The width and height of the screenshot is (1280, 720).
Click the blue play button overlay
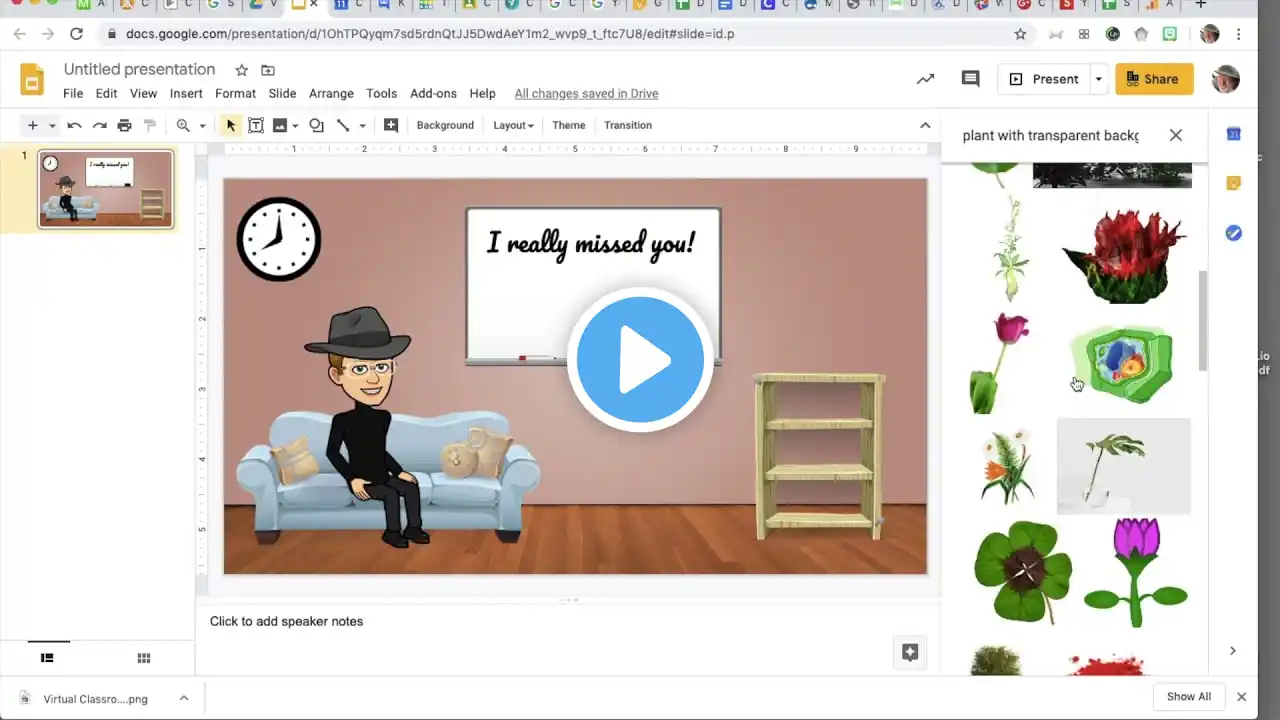click(x=640, y=360)
